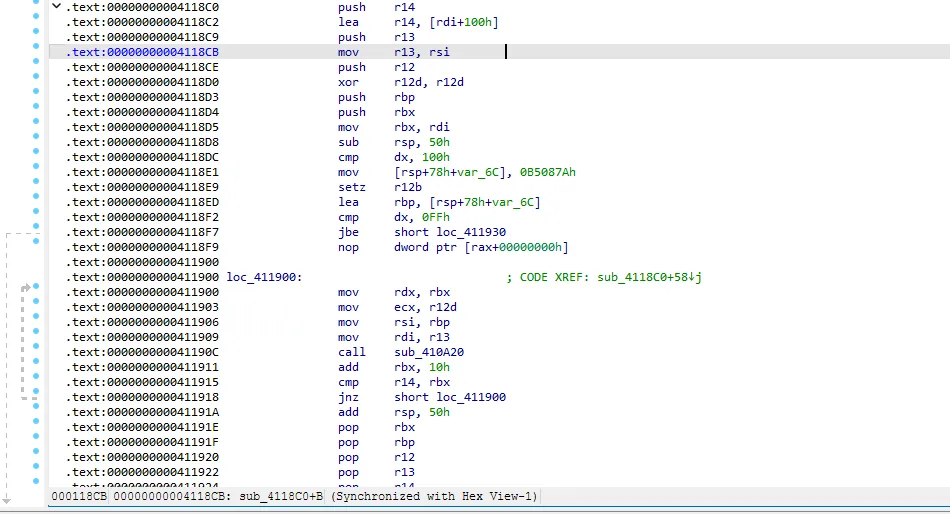The image size is (950, 514).
Task: Select operand rdx, rbx
Action: point(422,292)
